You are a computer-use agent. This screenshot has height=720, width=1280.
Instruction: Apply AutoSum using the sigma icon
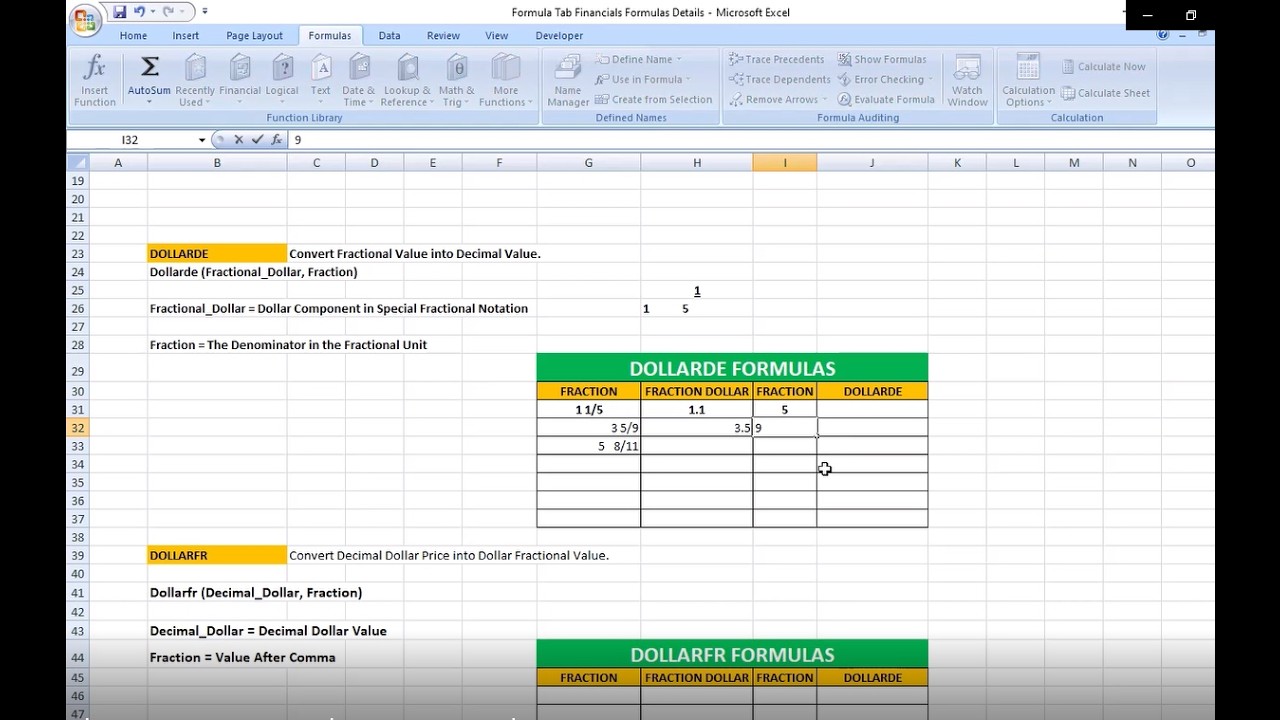pyautogui.click(x=149, y=68)
